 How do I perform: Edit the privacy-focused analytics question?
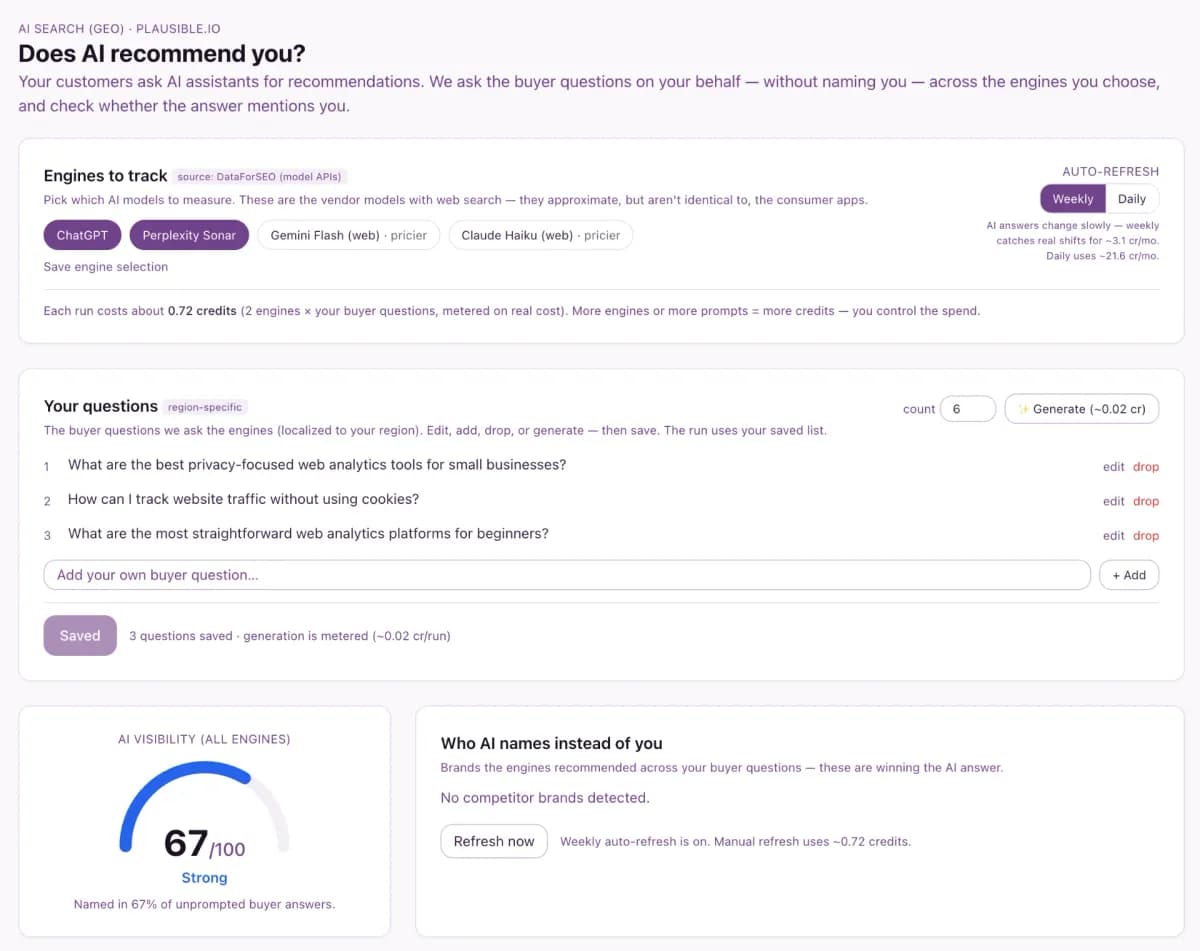[1114, 467]
